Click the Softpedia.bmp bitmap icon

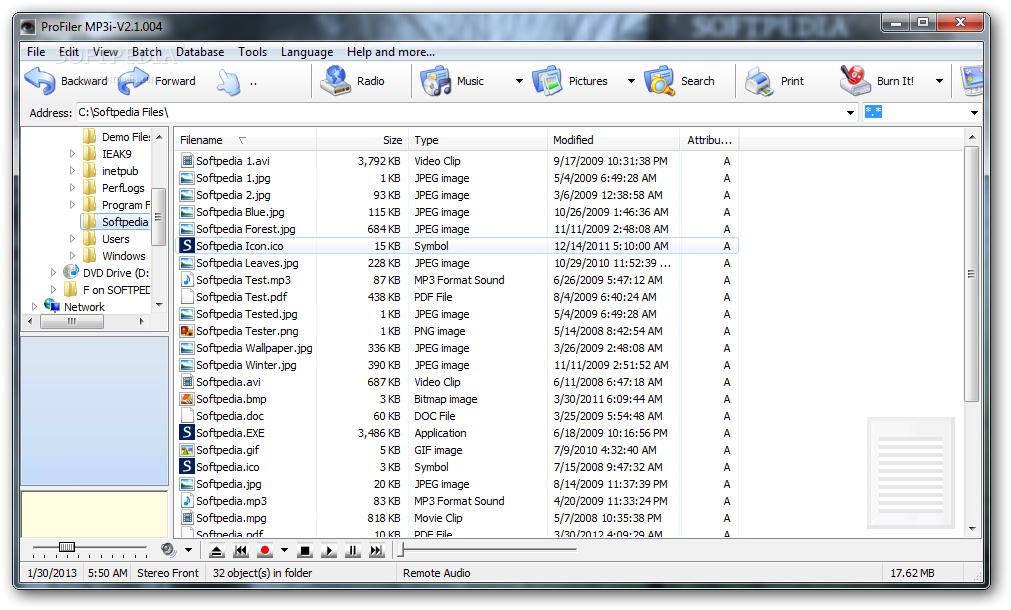(187, 399)
